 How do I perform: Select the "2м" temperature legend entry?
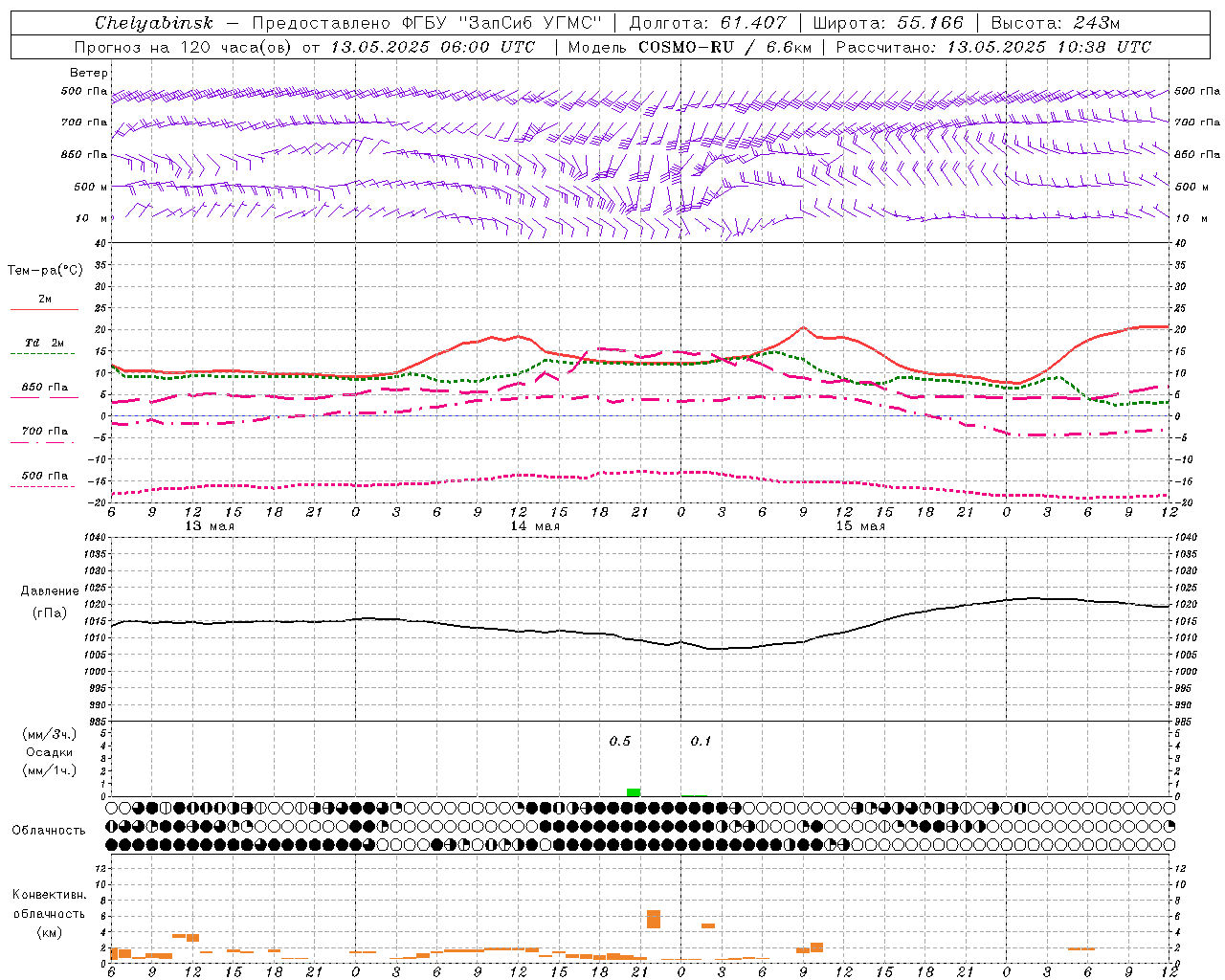[x=45, y=300]
